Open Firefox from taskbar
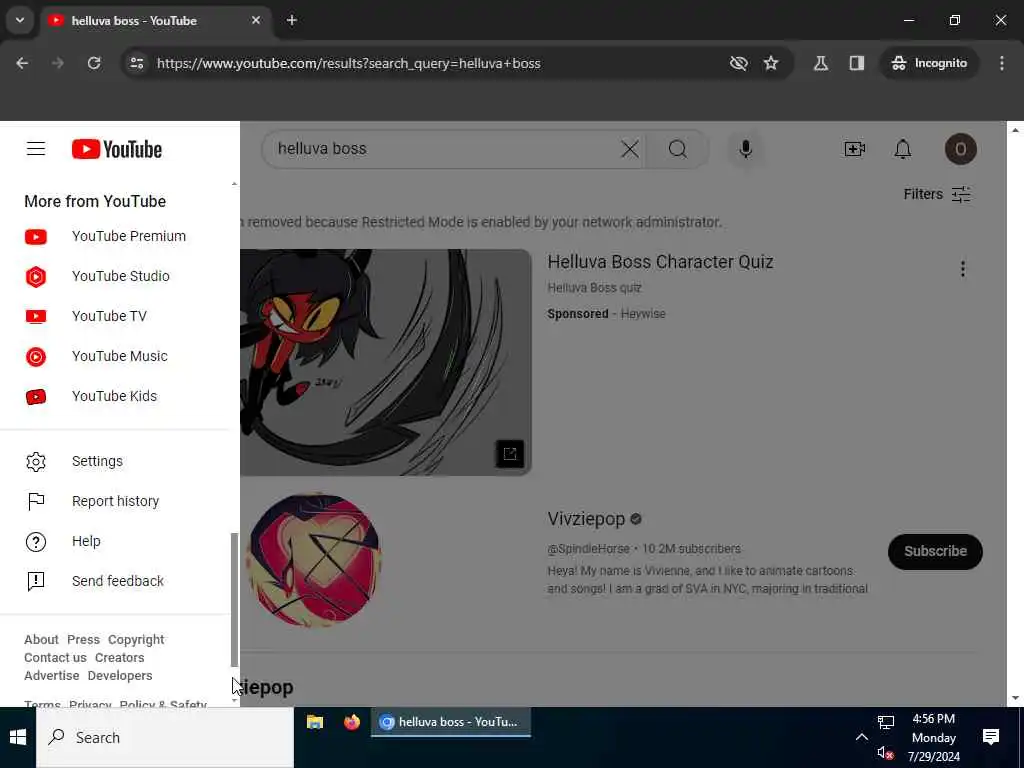 tap(352, 722)
